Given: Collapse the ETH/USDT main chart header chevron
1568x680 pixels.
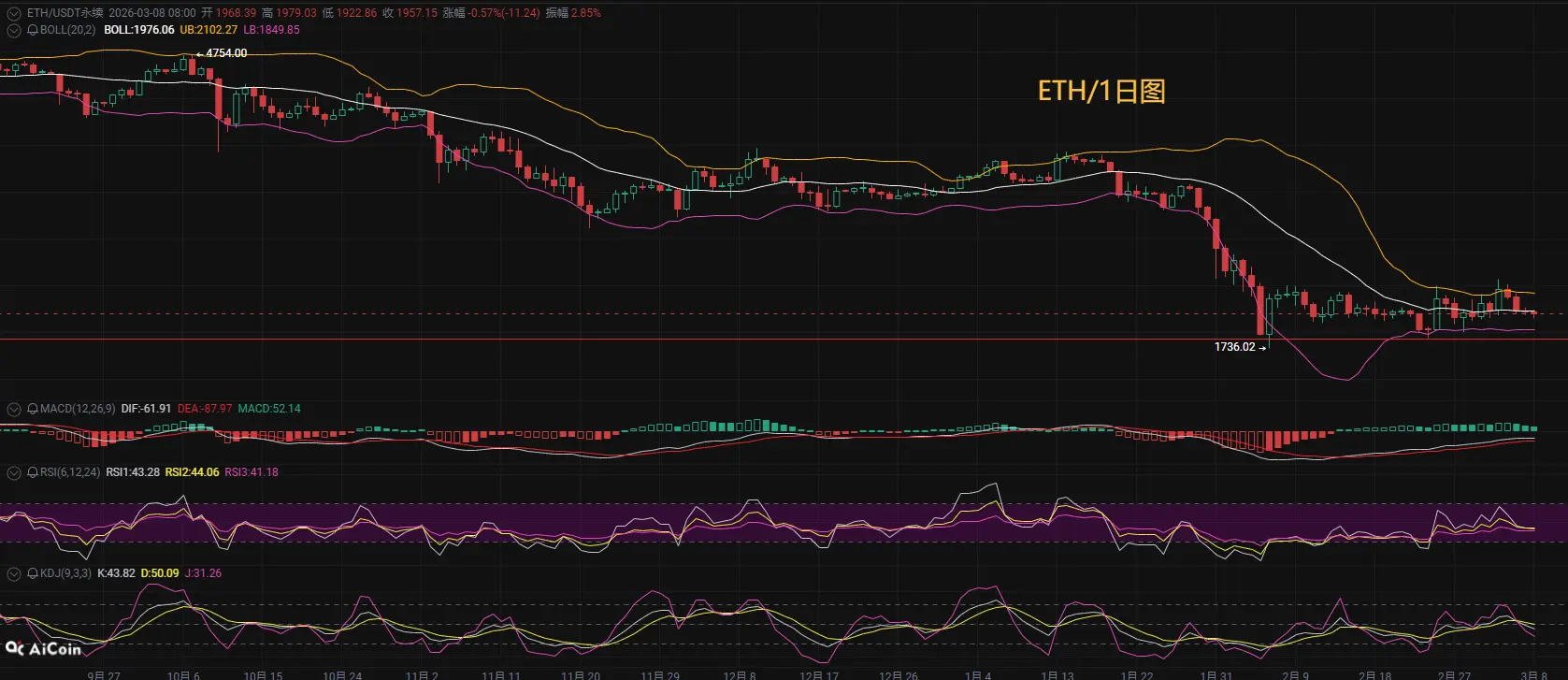Looking at the screenshot, I should click(14, 13).
